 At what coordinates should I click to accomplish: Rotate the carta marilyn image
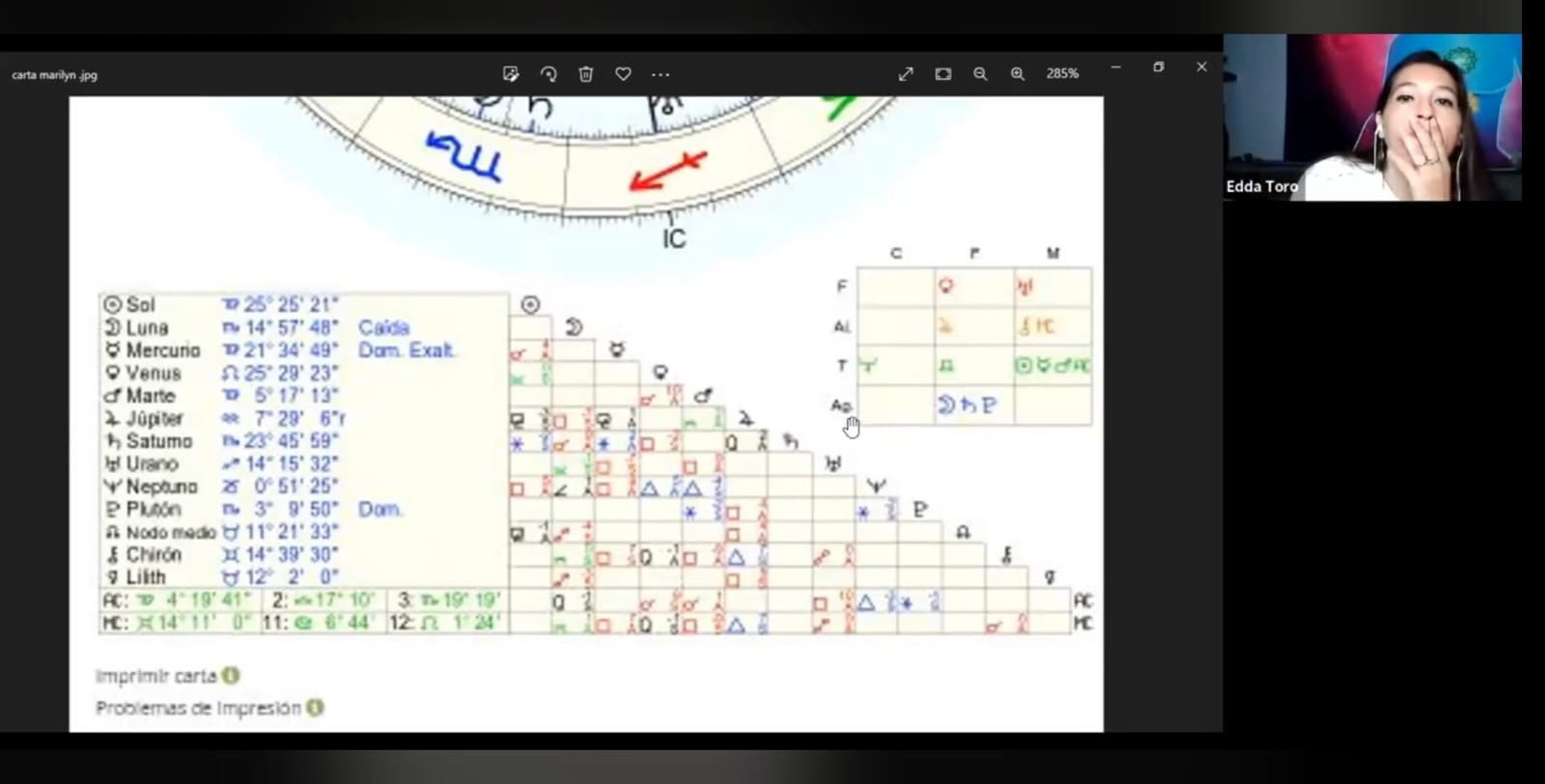pos(548,74)
